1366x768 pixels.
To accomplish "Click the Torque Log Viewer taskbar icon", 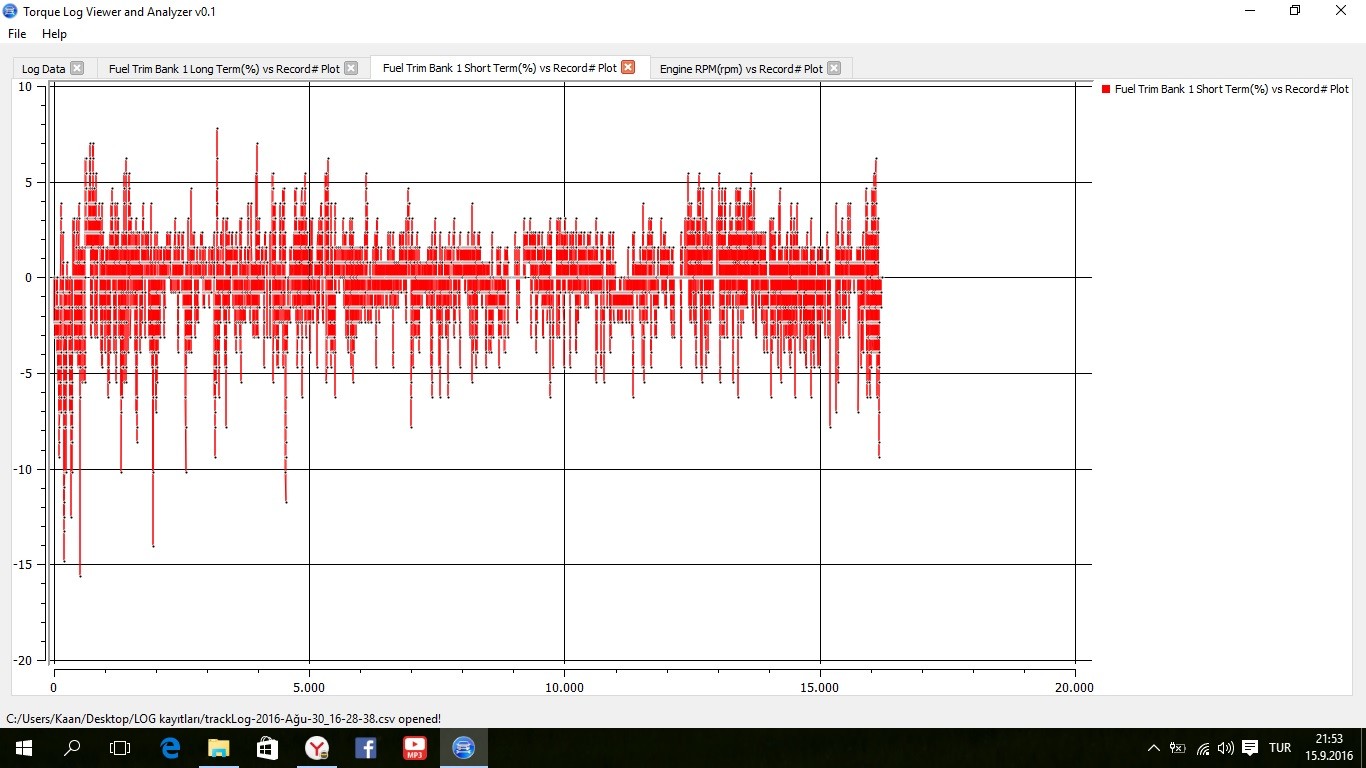I will pyautogui.click(x=463, y=747).
